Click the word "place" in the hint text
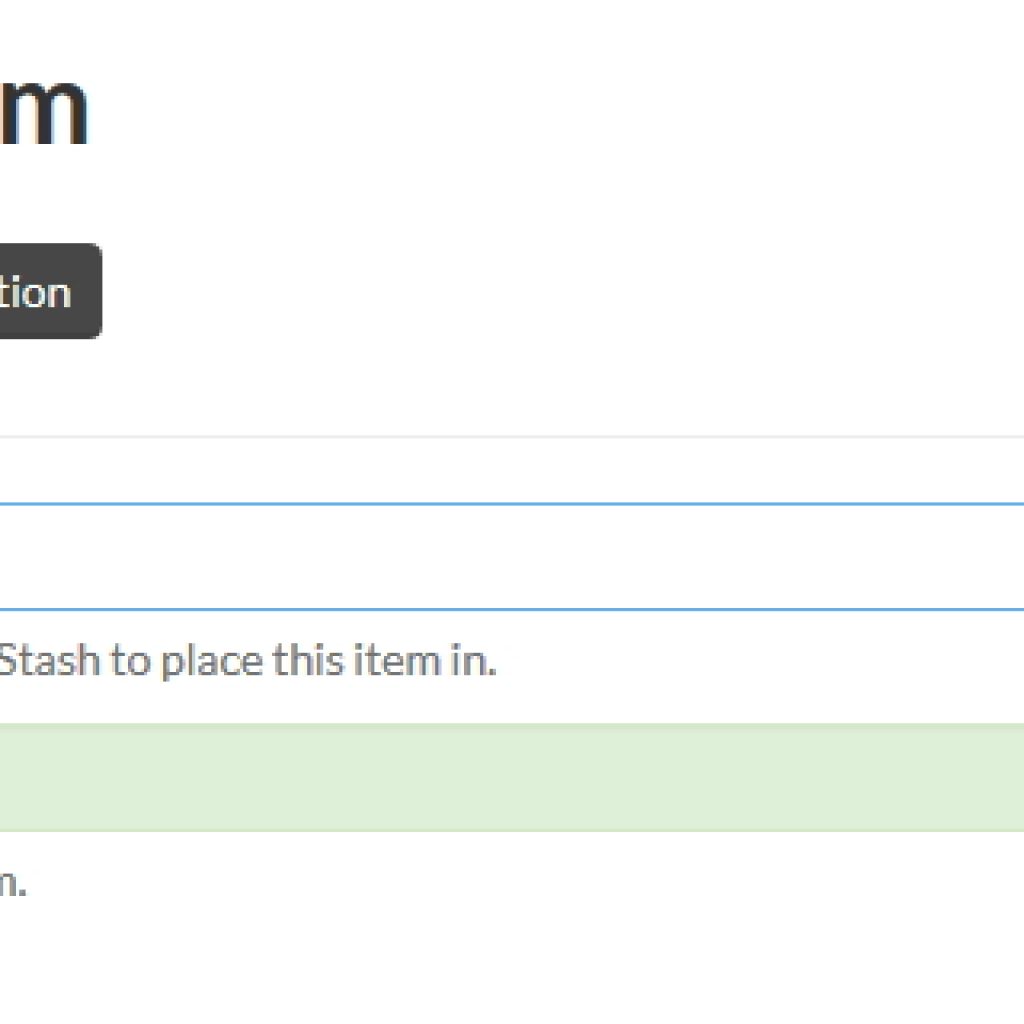This screenshot has height=1024, width=1024. (212, 661)
